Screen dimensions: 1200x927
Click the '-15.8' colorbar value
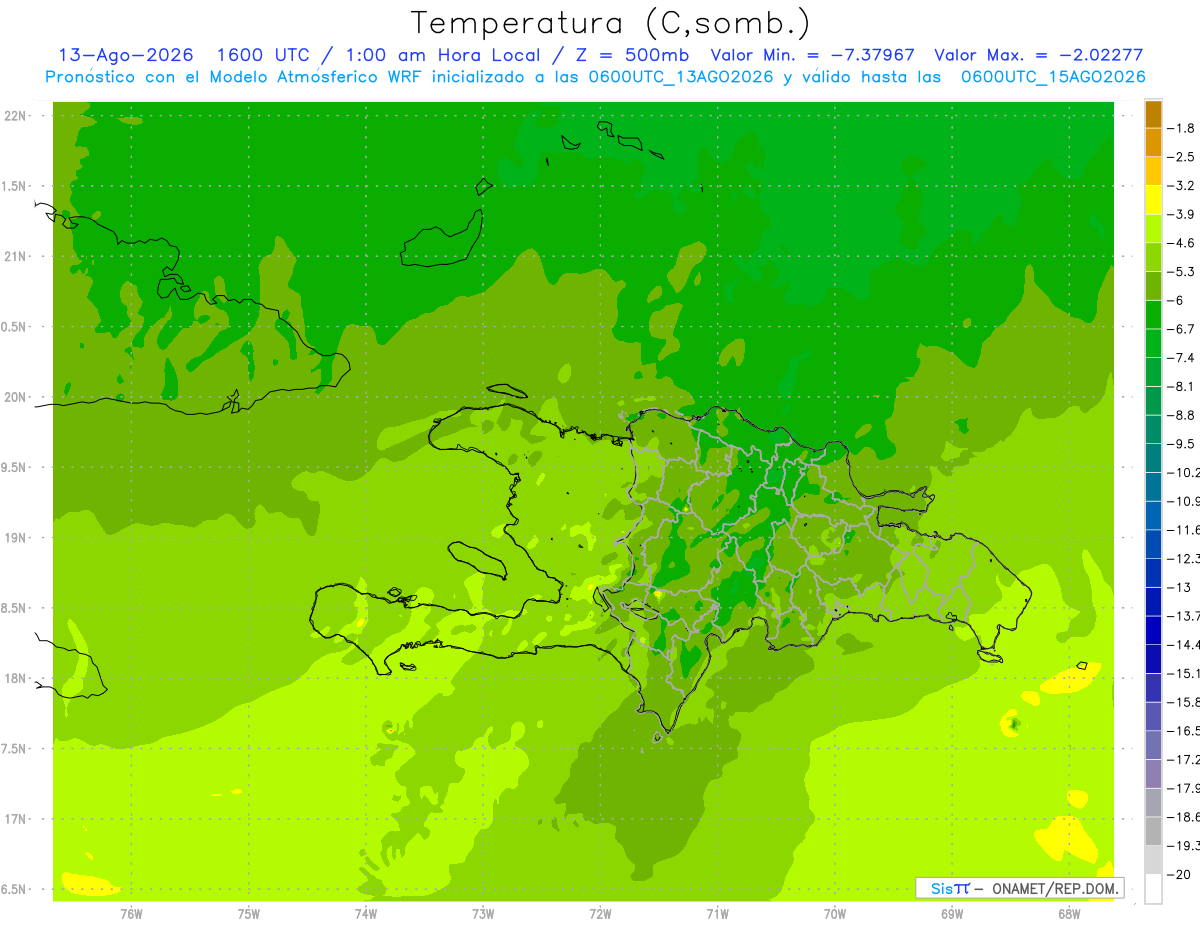(x=1185, y=702)
